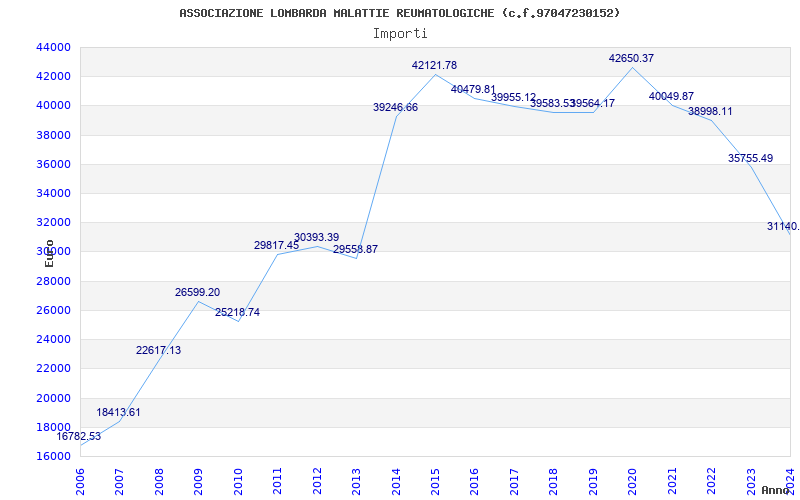Click the x-axis year label 2023
This screenshot has height=500, width=800.
pyautogui.click(x=751, y=482)
